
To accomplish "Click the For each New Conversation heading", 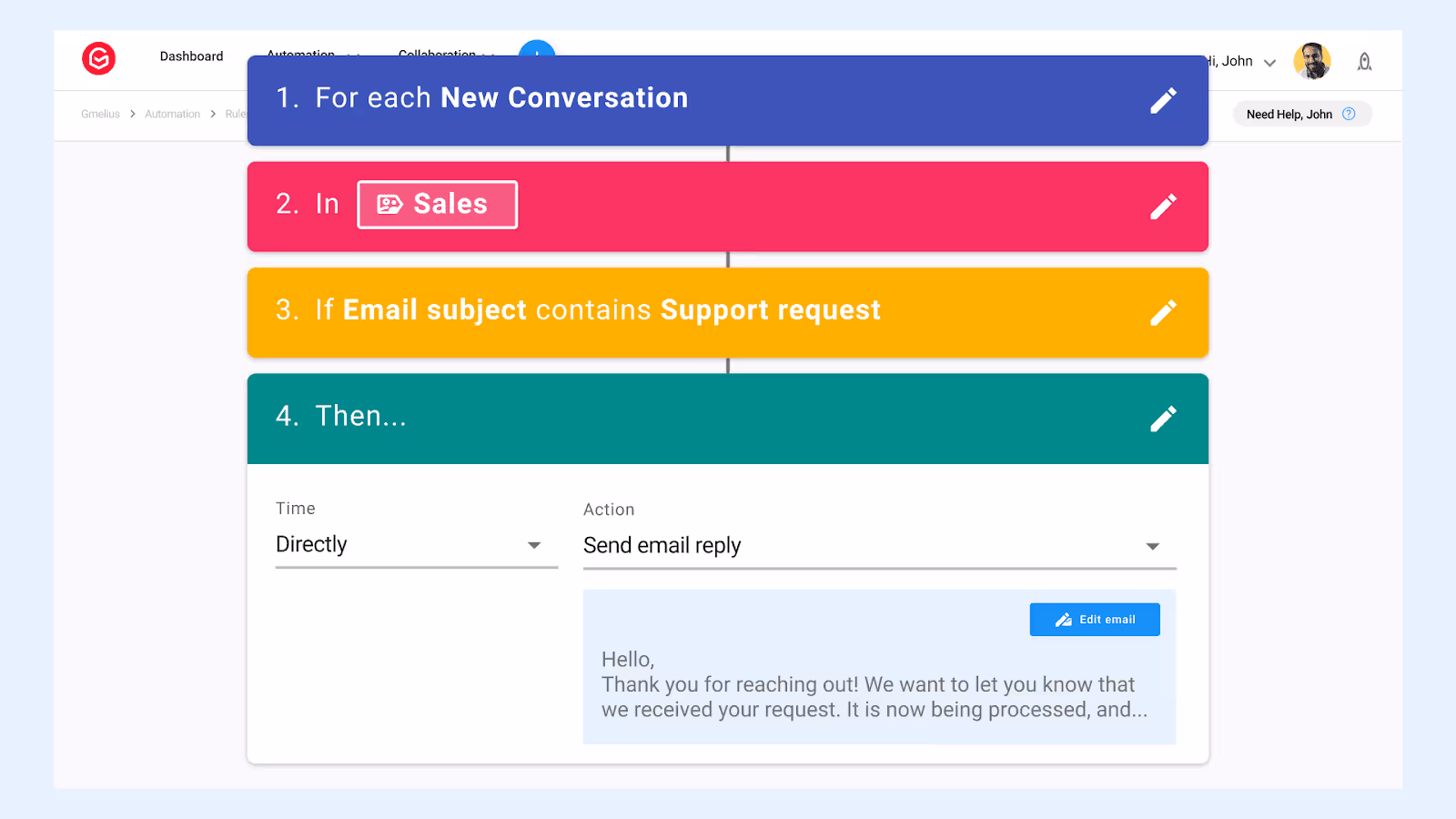I will point(501,97).
